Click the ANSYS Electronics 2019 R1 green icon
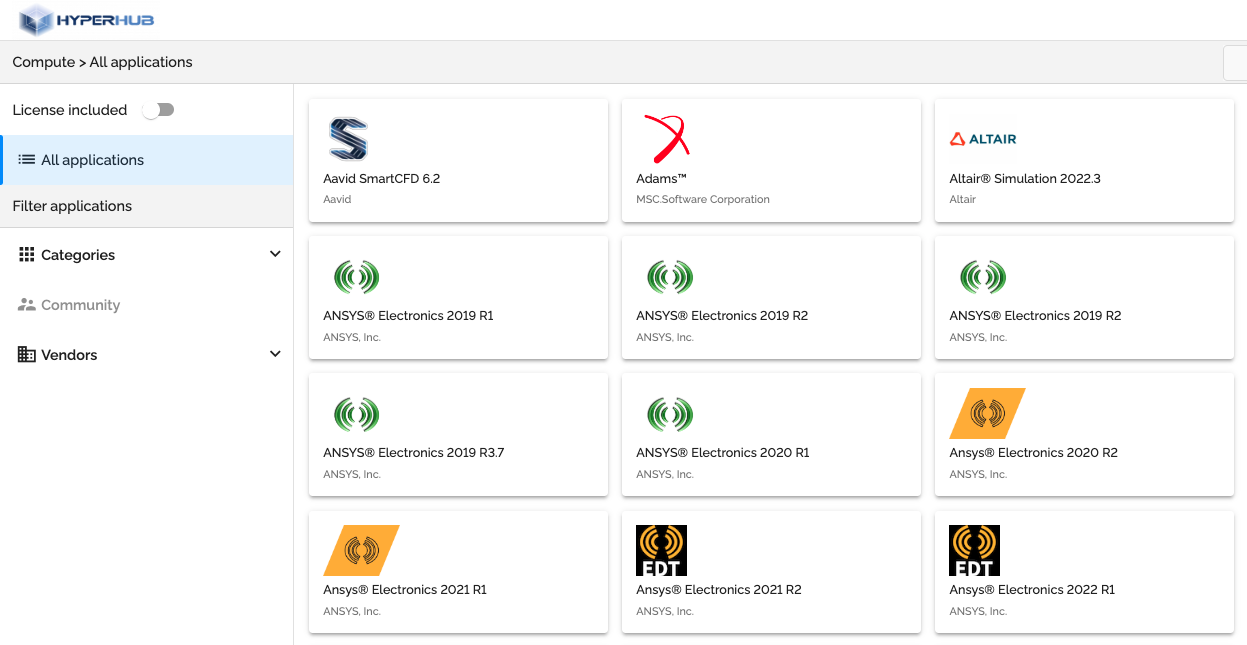1247x645 pixels. pos(357,276)
